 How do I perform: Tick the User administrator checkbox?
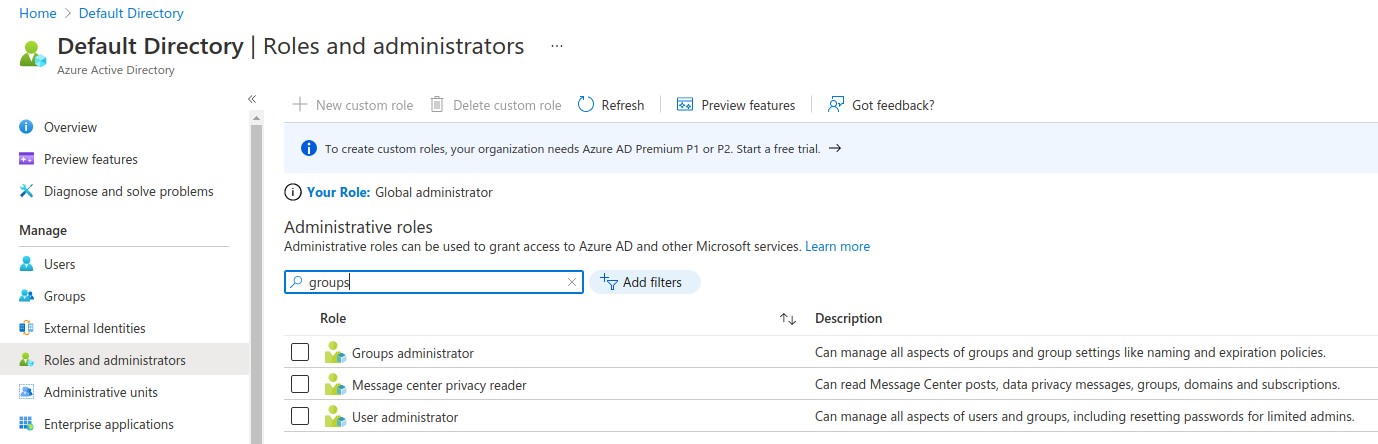tap(300, 416)
